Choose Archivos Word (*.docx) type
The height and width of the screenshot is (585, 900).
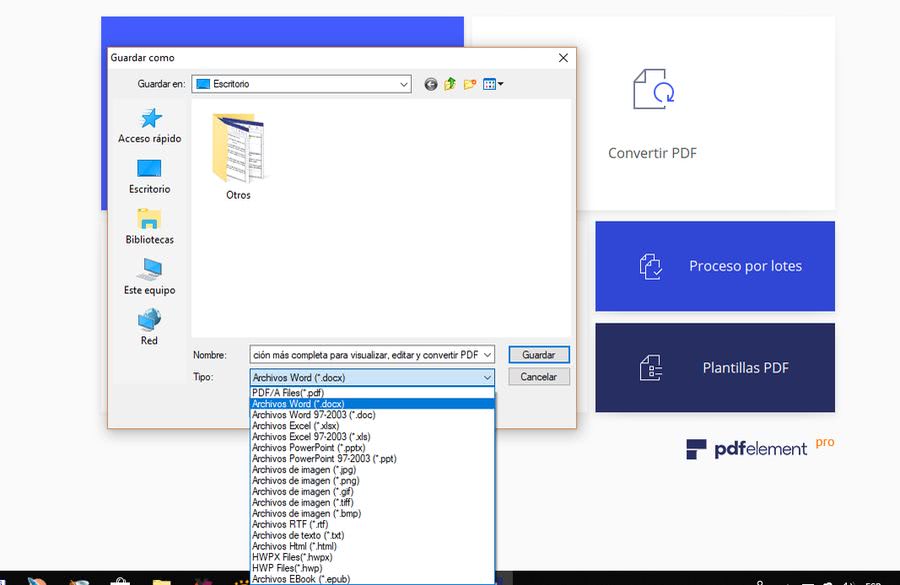[373, 404]
